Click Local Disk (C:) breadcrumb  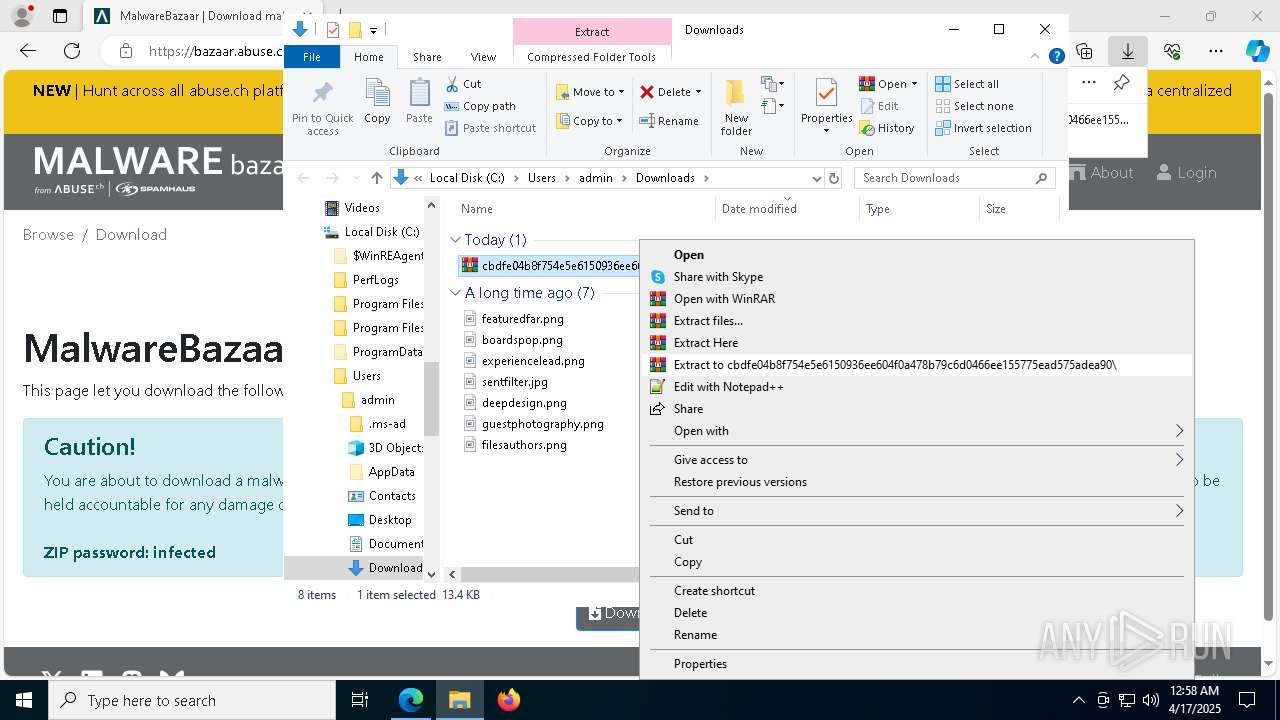tap(467, 178)
